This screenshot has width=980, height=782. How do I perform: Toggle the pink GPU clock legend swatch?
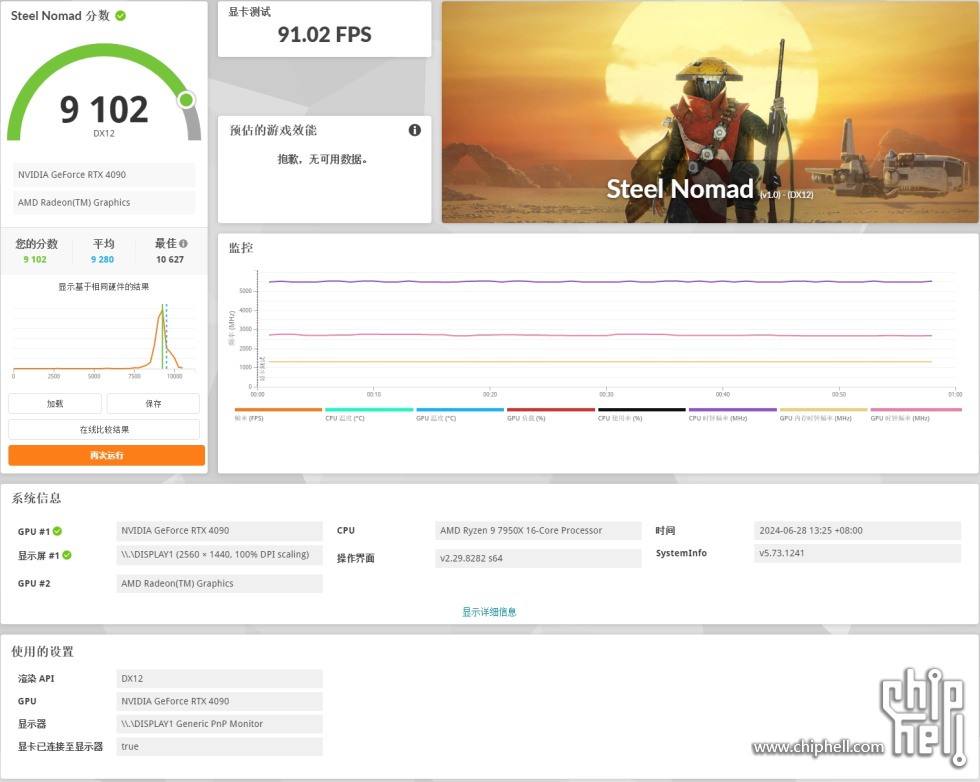pos(916,409)
